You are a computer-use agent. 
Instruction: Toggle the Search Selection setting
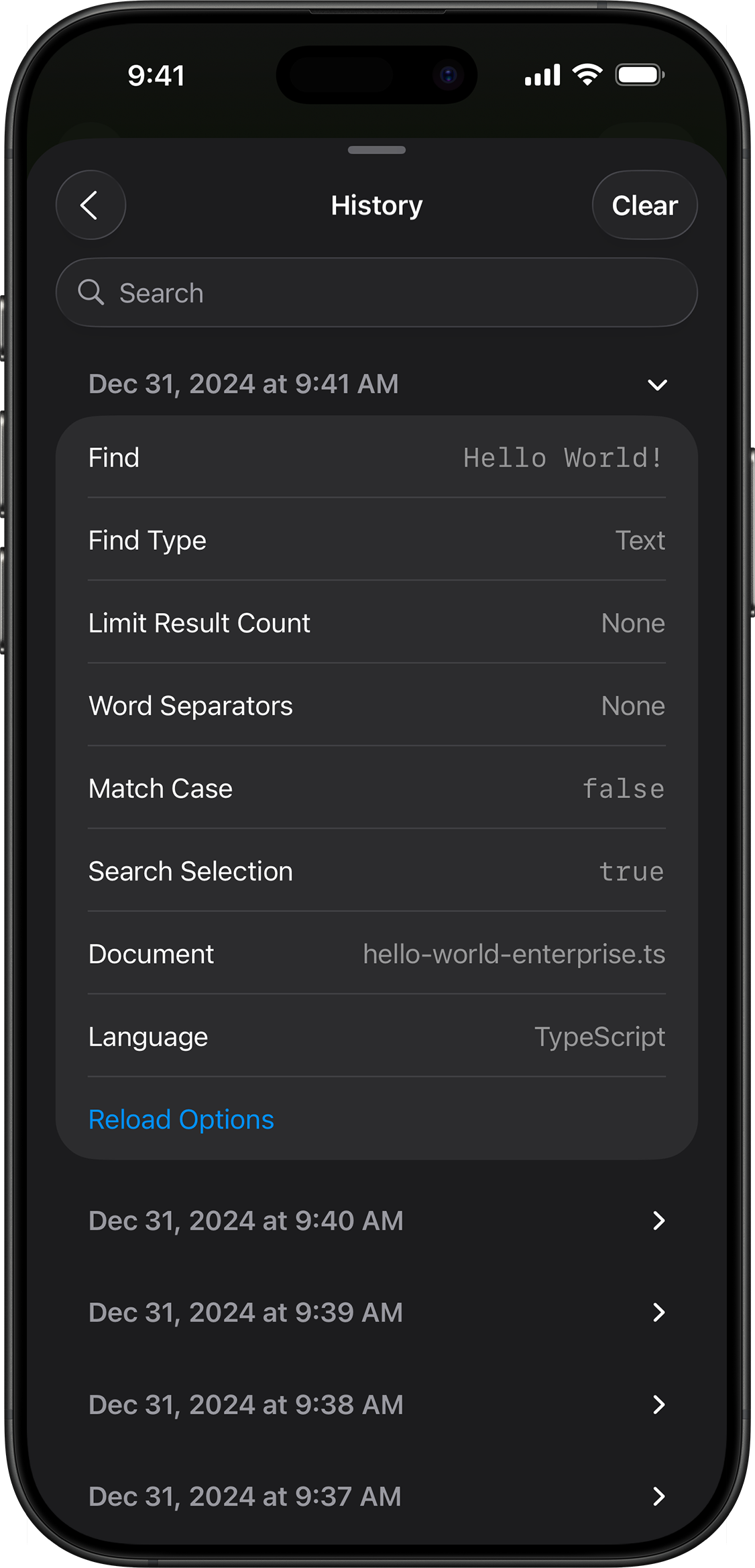point(376,871)
